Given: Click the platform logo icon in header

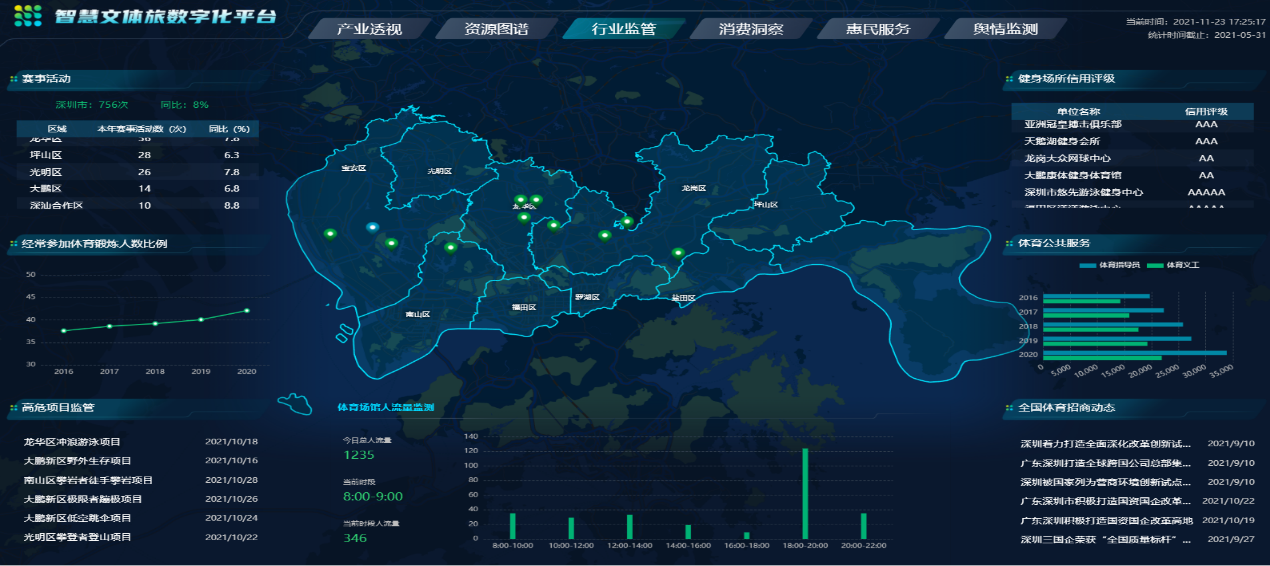Looking at the screenshot, I should pos(28,15).
